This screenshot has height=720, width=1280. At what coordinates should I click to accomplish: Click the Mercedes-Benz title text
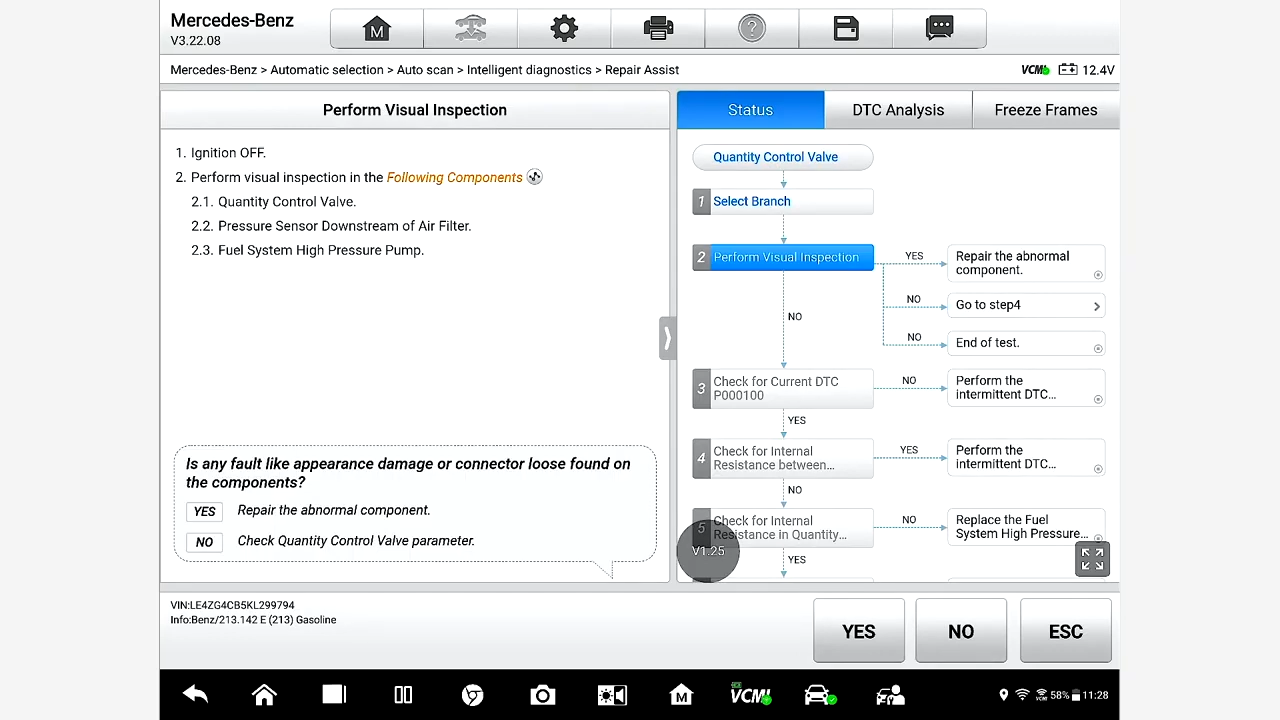(x=232, y=20)
